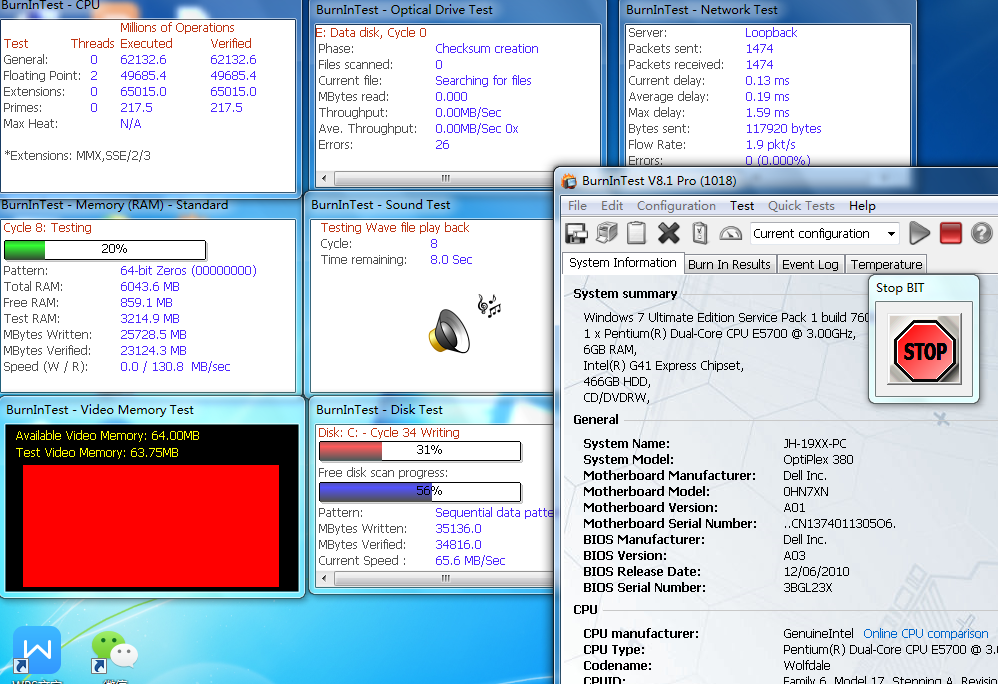Click 'Checksum creation' phase value
The width and height of the screenshot is (998, 684).
(486, 49)
